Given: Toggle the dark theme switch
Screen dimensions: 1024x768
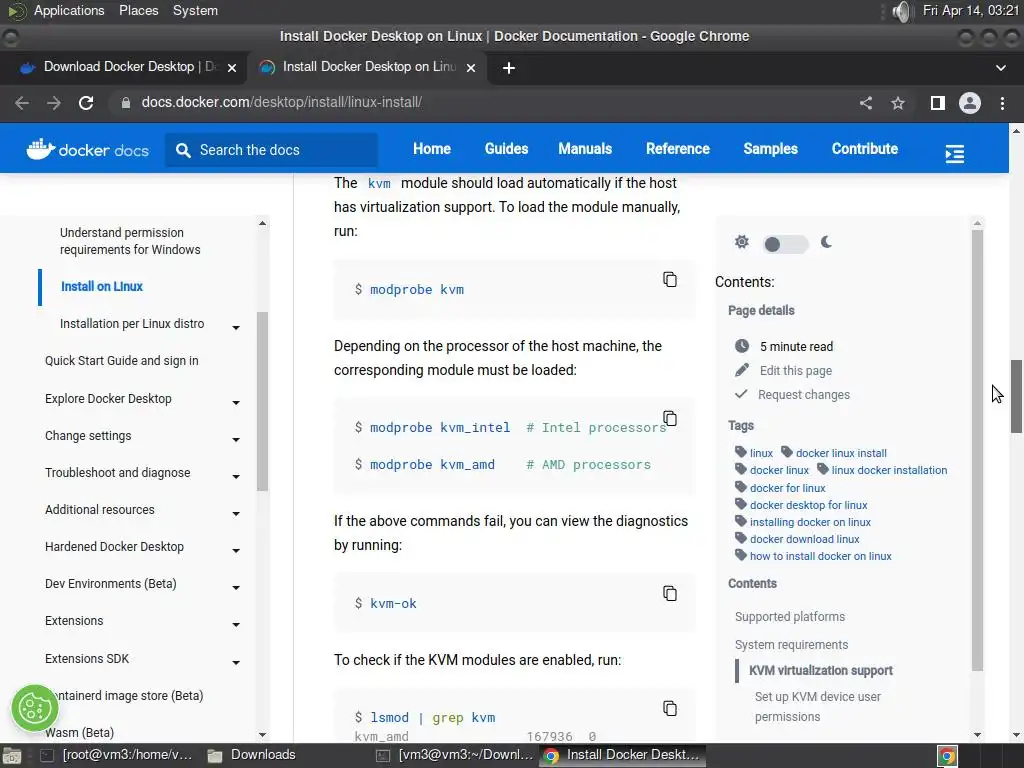Looking at the screenshot, I should (x=786, y=244).
